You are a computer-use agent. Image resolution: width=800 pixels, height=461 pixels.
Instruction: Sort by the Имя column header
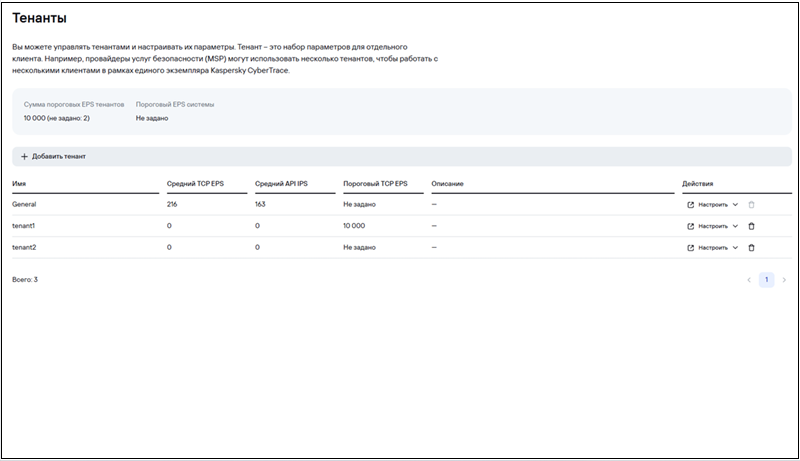tap(19, 184)
